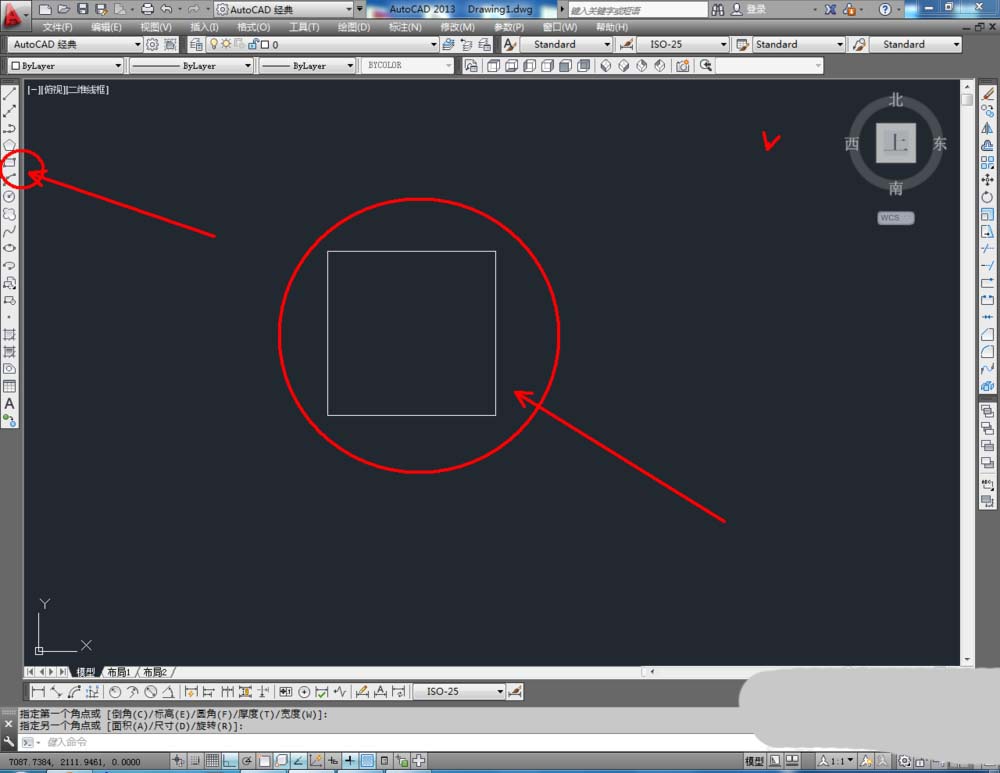Click the Text Style icon
The height and width of the screenshot is (773, 1000).
509,44
